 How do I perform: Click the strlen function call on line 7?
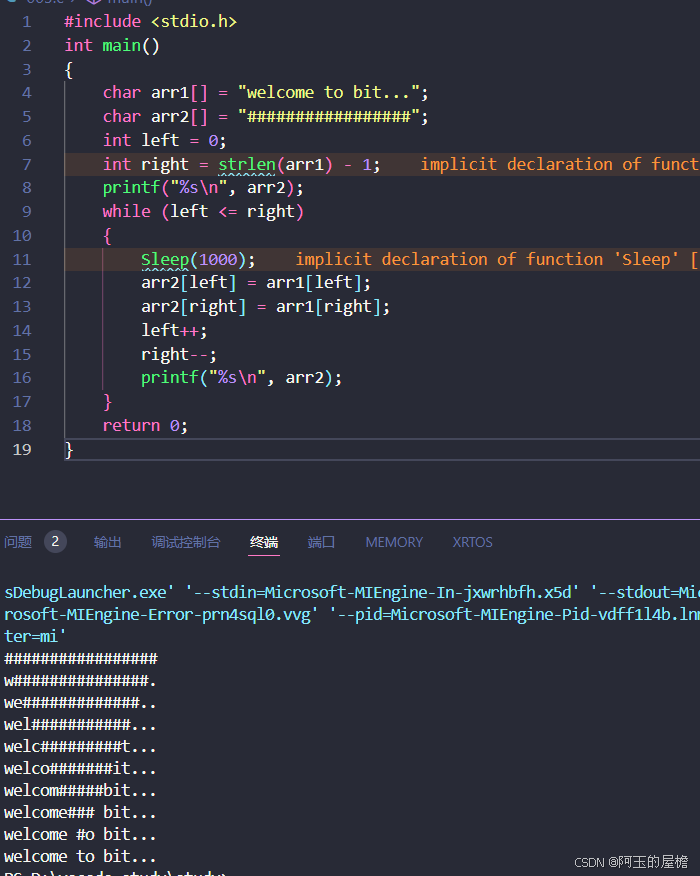click(246, 164)
